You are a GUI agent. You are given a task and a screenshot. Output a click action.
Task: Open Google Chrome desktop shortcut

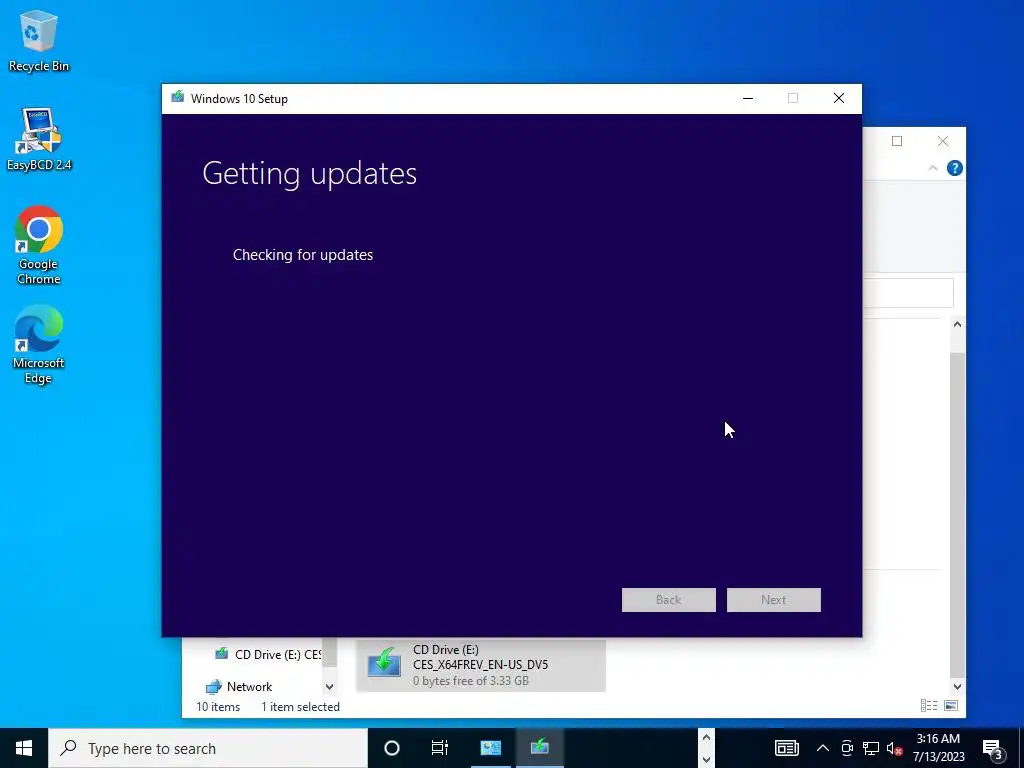pyautogui.click(x=39, y=245)
